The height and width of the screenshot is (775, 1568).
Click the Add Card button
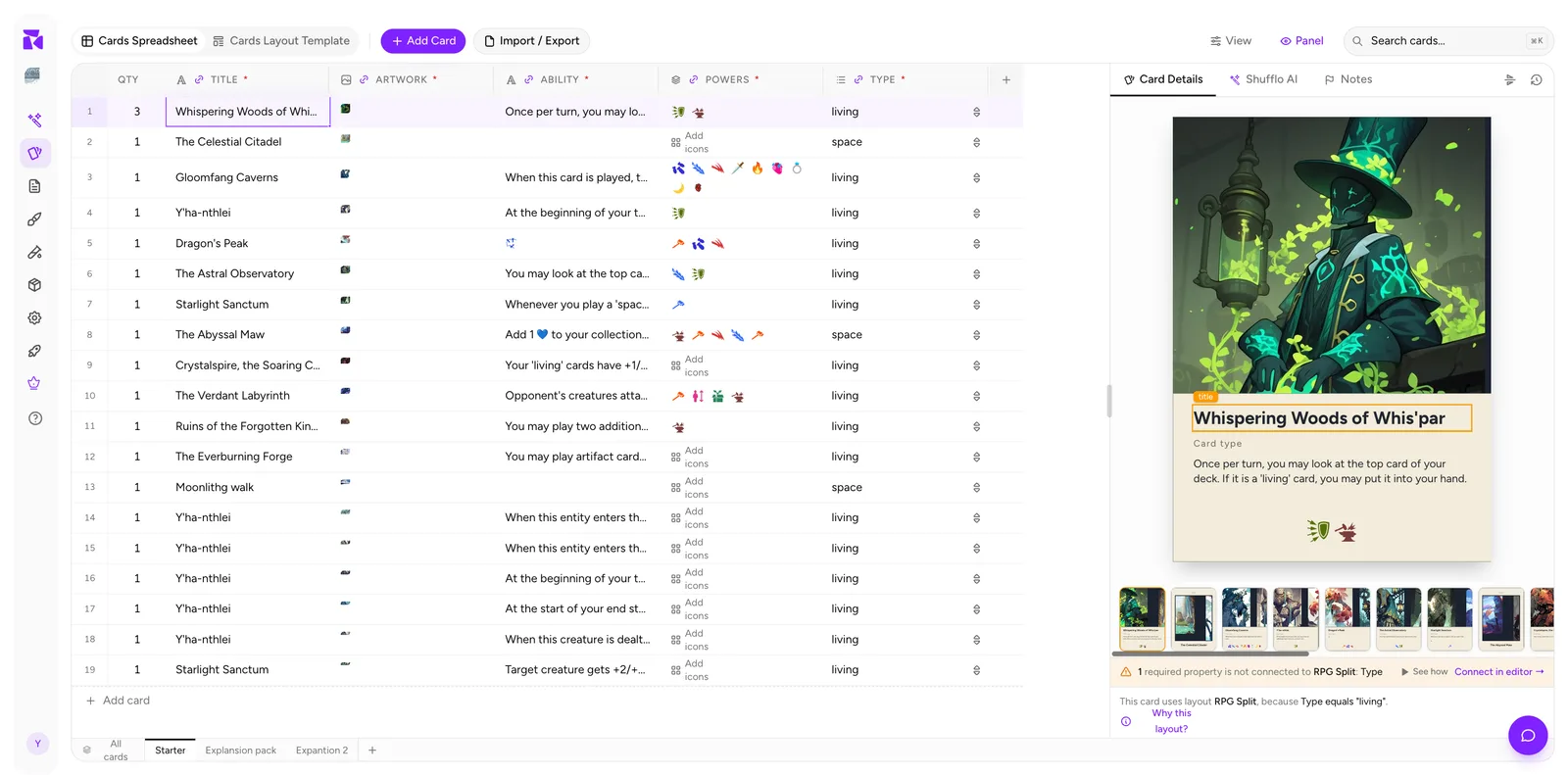pyautogui.click(x=423, y=41)
